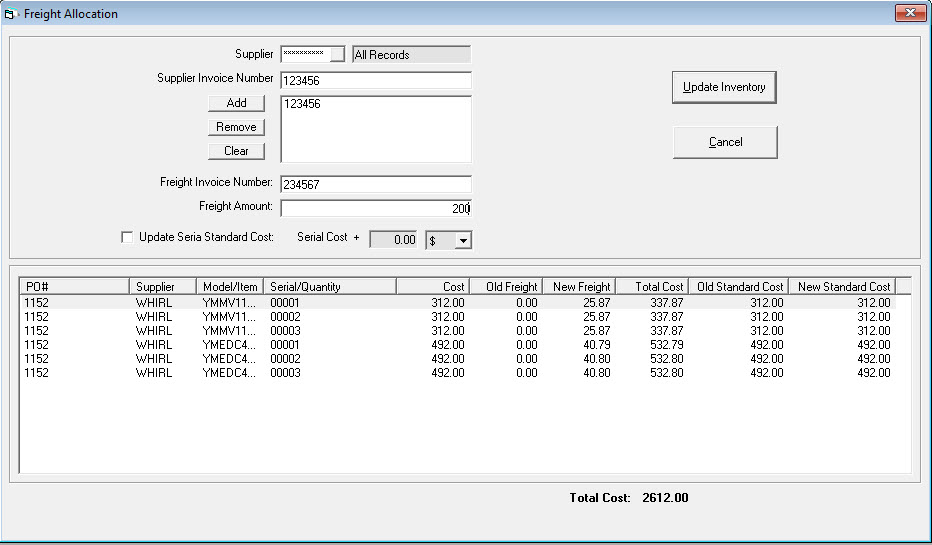Image resolution: width=932 pixels, height=545 pixels.
Task: Click Remove to delete selected invoice
Action: (x=236, y=127)
